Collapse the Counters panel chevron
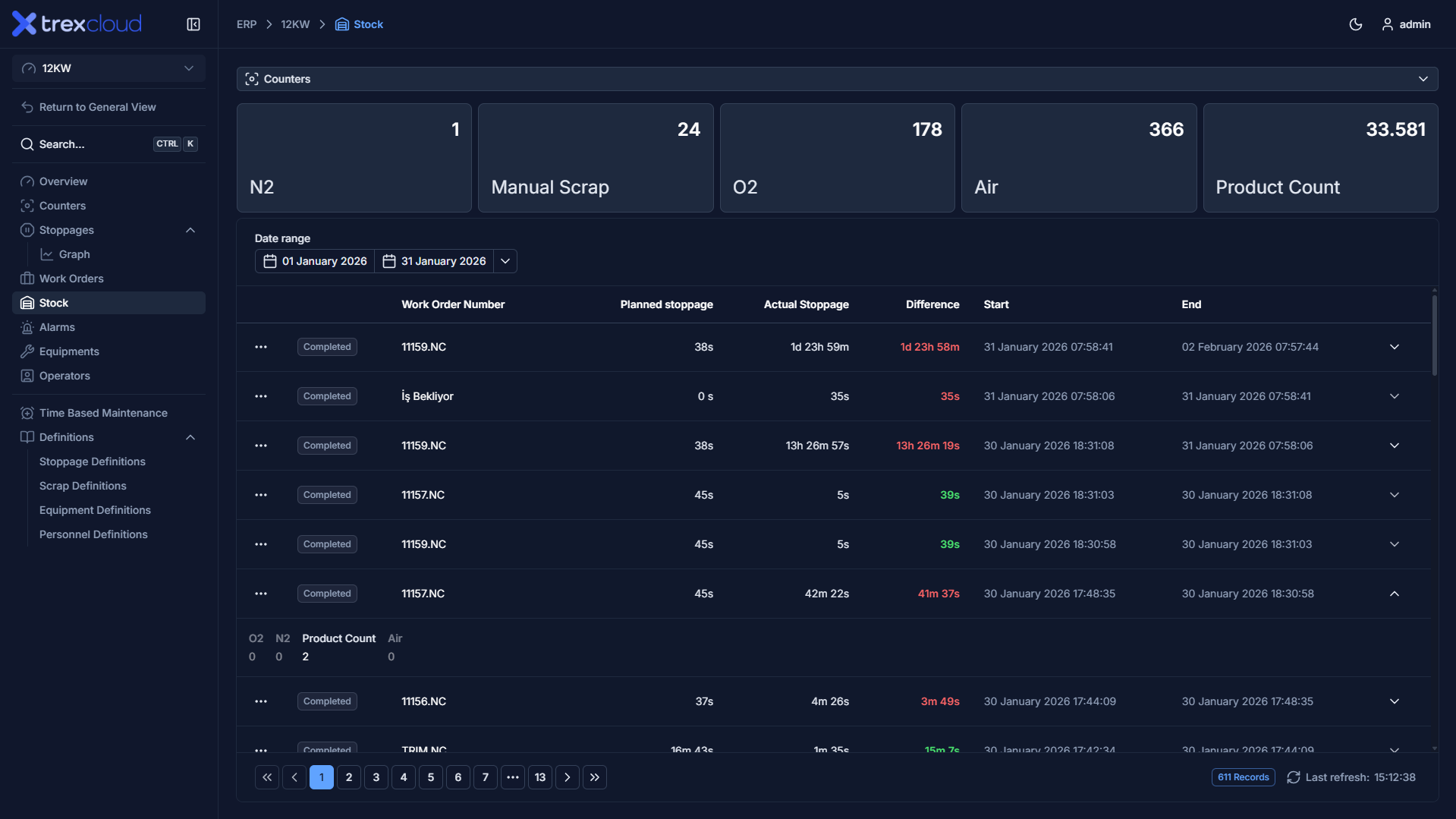This screenshot has width=1456, height=819. (1423, 79)
